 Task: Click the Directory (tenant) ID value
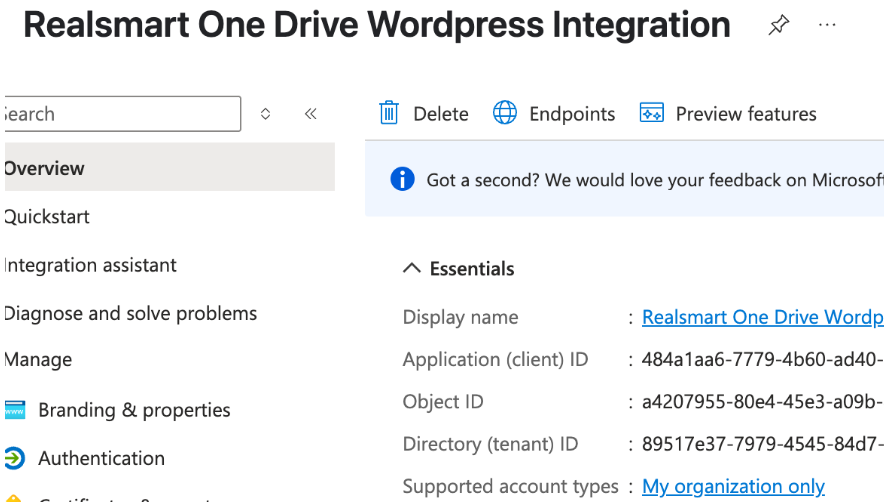(762, 444)
